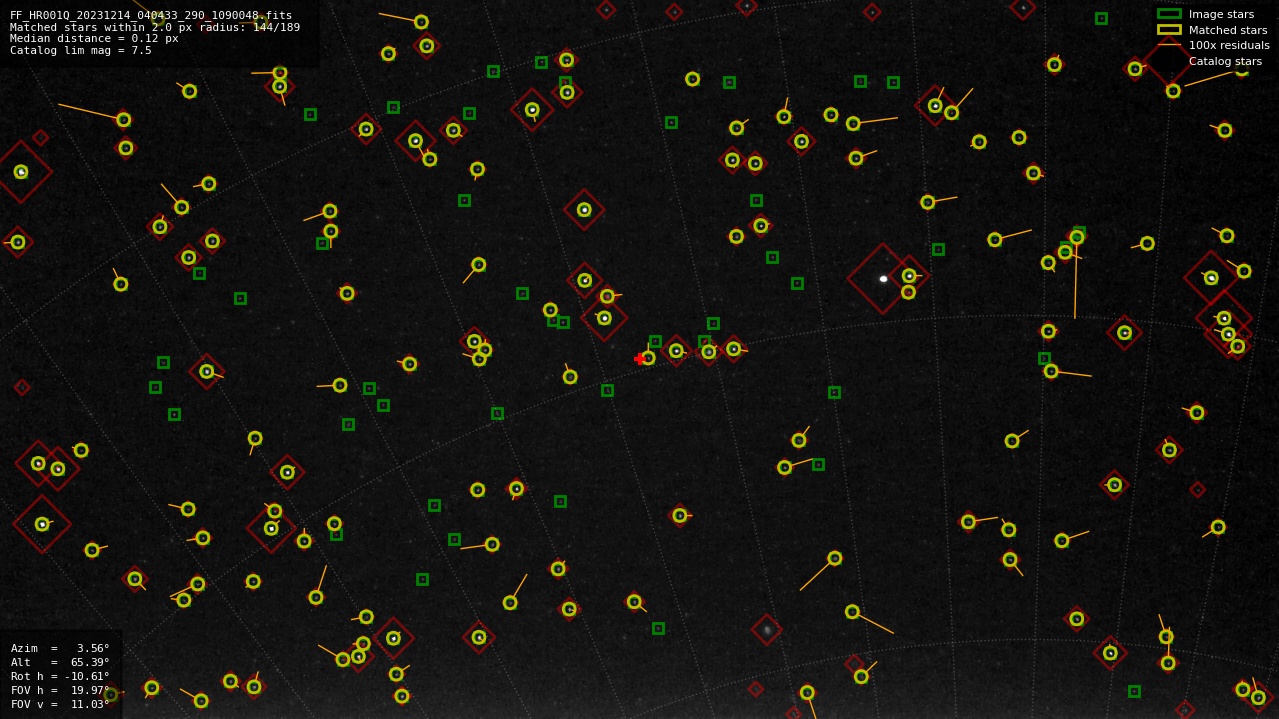Click the 'Catalog stars' legend label
The height and width of the screenshot is (719, 1279).
pyautogui.click(x=1225, y=61)
